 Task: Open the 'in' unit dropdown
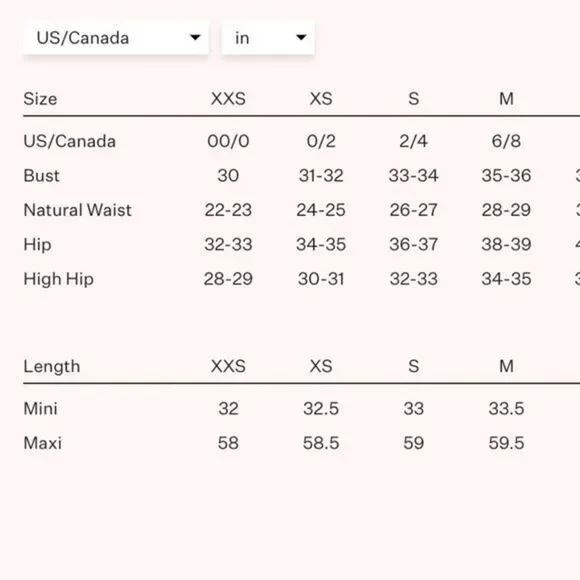point(268,38)
